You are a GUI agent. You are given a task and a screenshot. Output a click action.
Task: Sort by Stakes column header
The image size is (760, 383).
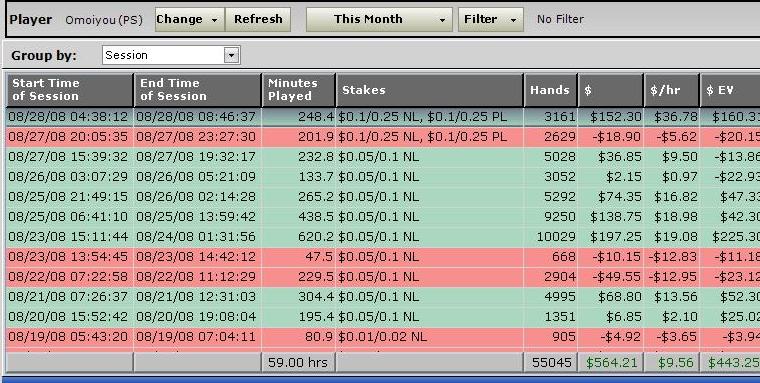pos(429,90)
